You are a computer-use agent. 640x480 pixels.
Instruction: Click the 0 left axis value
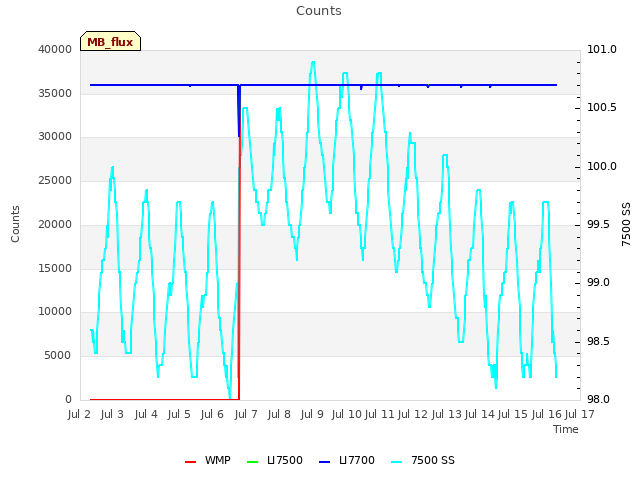pos(68,400)
